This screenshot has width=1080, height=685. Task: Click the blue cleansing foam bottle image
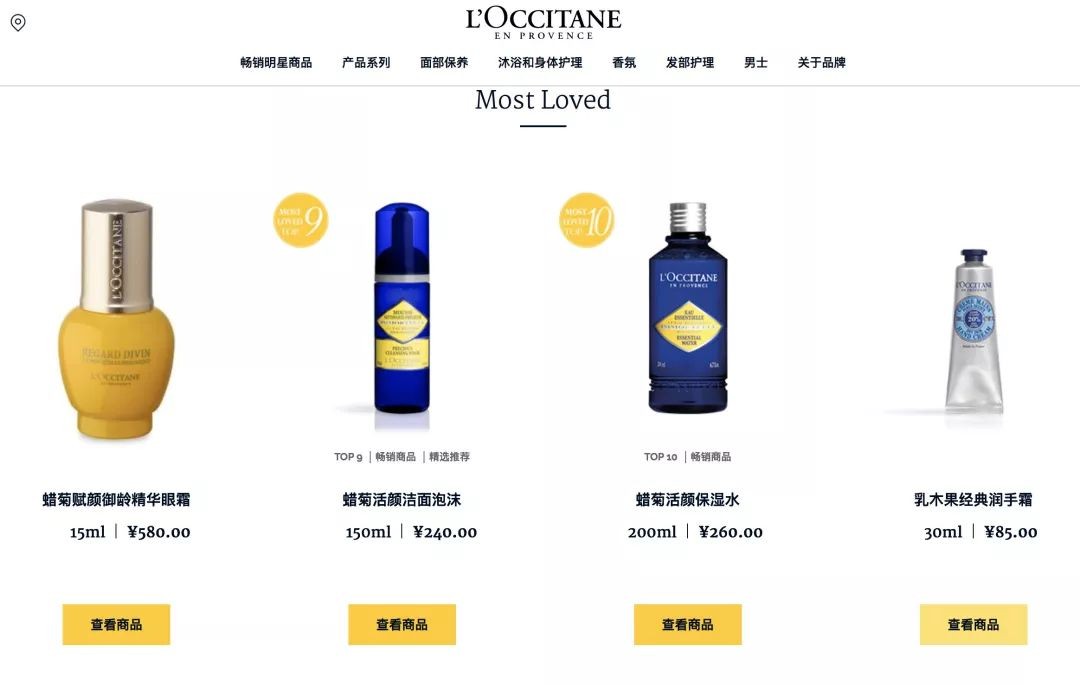tap(402, 308)
